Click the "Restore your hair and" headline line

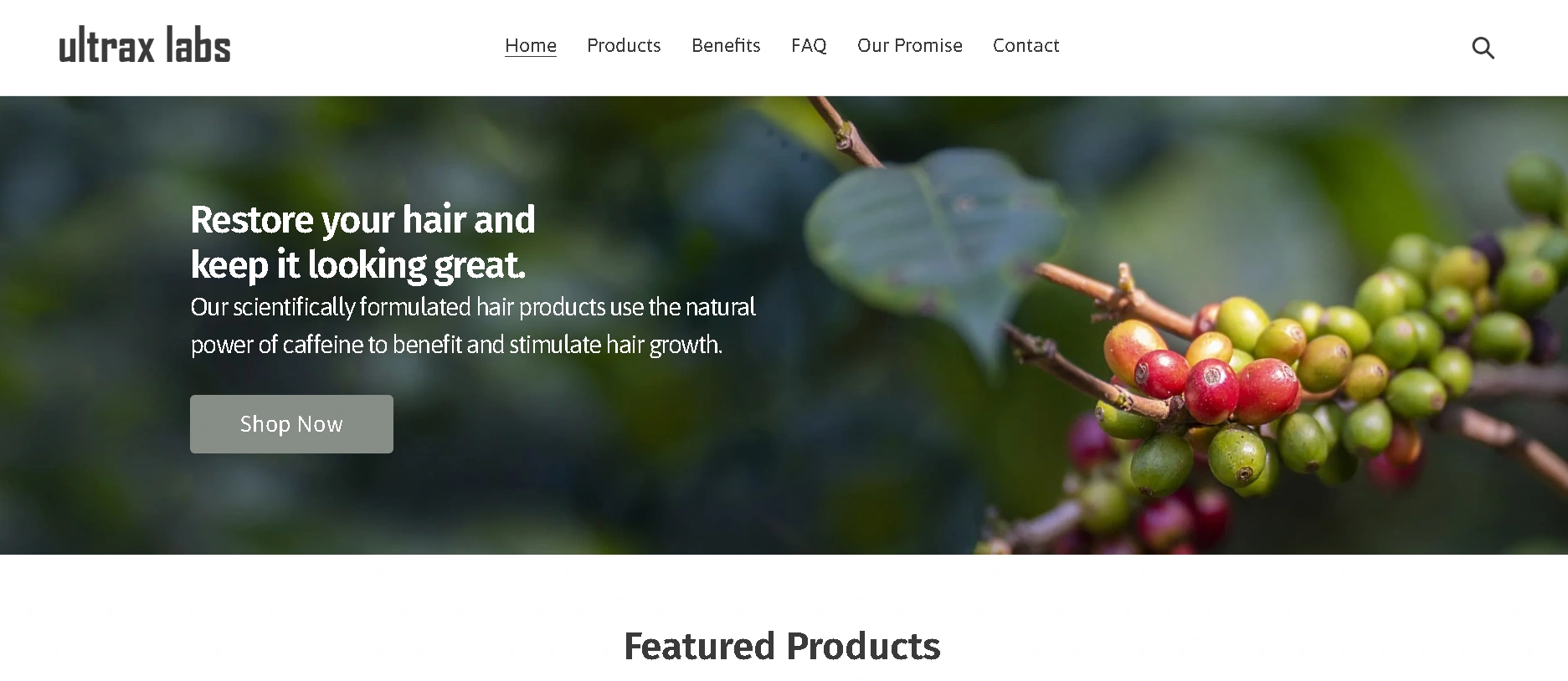click(362, 220)
